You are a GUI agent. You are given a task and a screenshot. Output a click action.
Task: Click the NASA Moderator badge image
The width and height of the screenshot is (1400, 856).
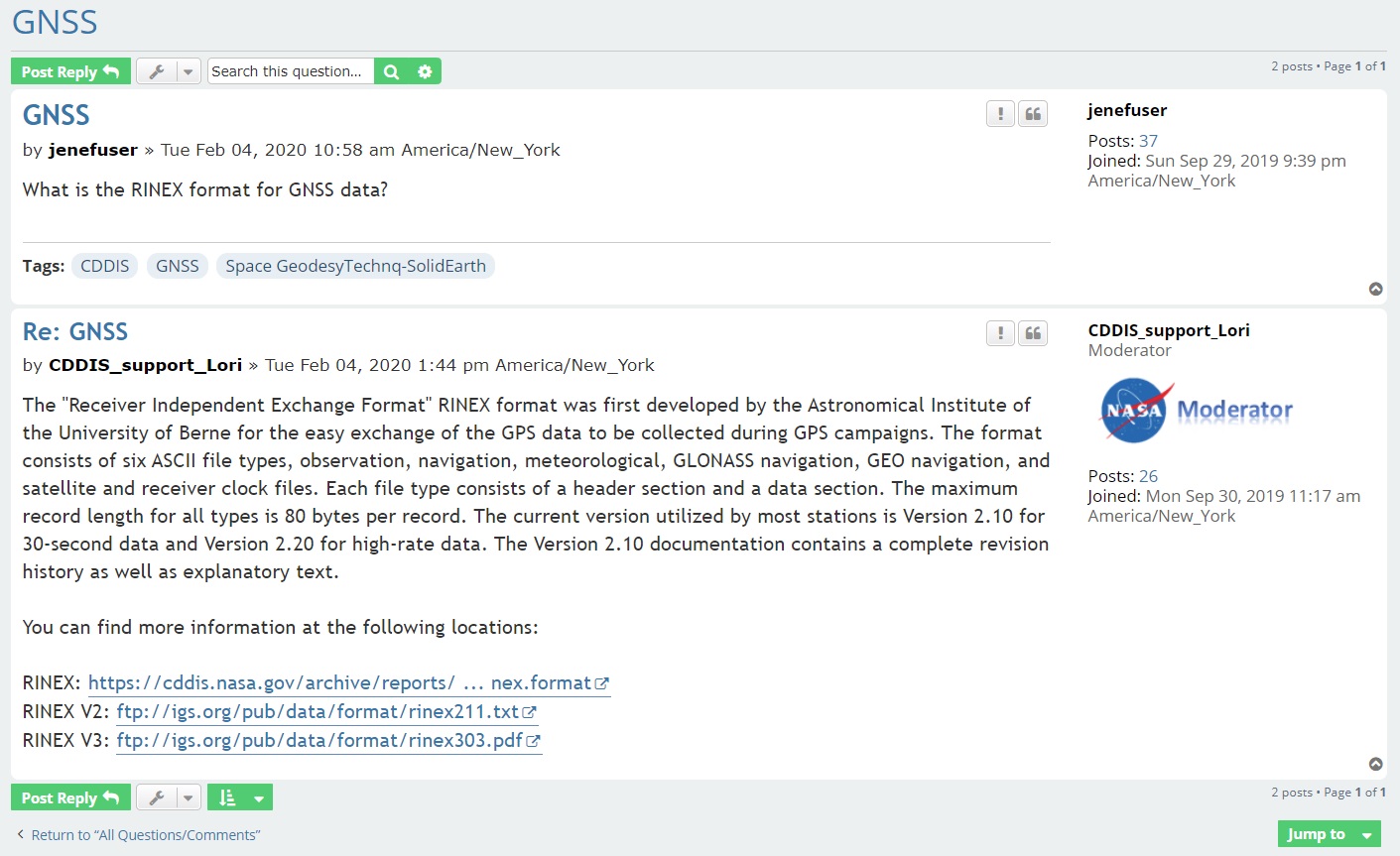(x=1196, y=410)
